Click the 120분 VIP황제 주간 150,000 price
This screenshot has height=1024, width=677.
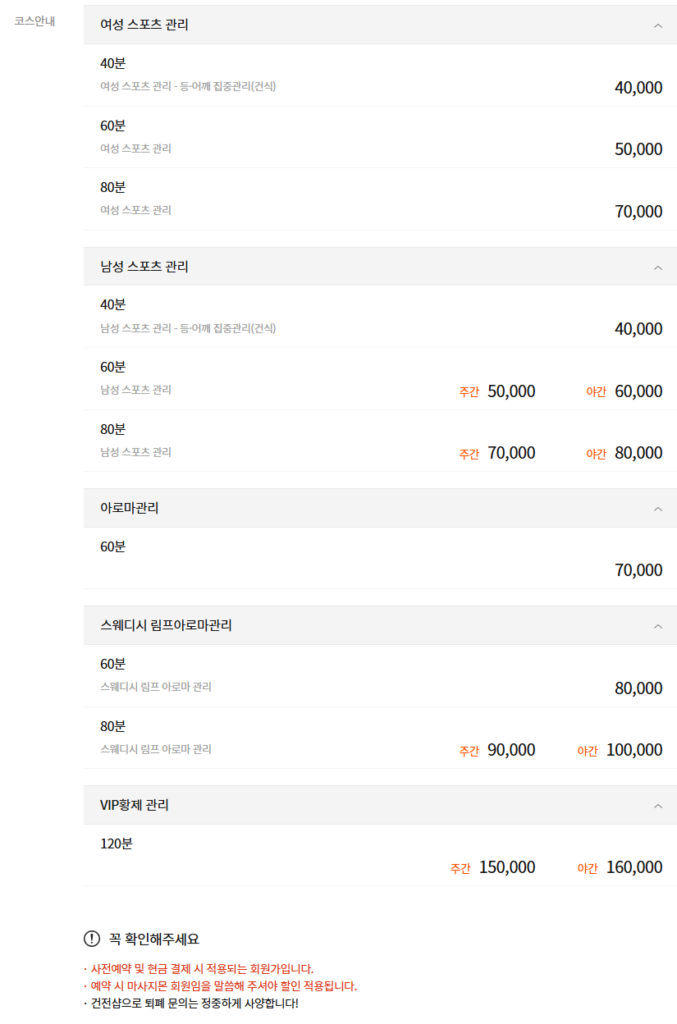click(x=509, y=866)
